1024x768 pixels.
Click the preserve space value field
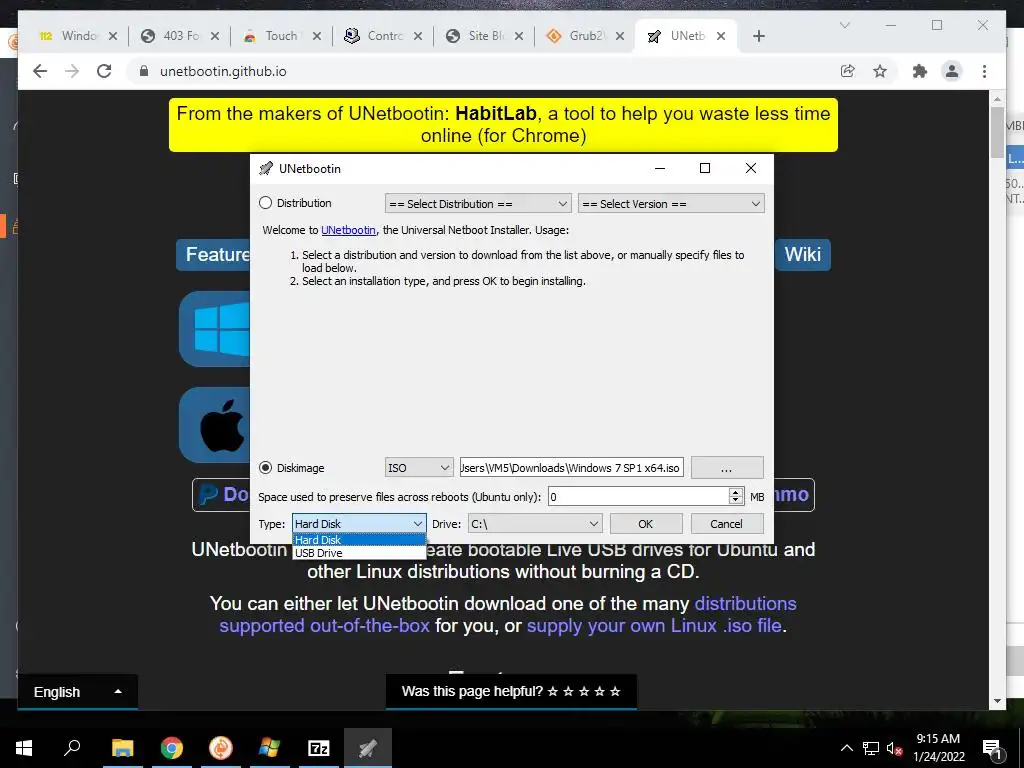pos(639,496)
